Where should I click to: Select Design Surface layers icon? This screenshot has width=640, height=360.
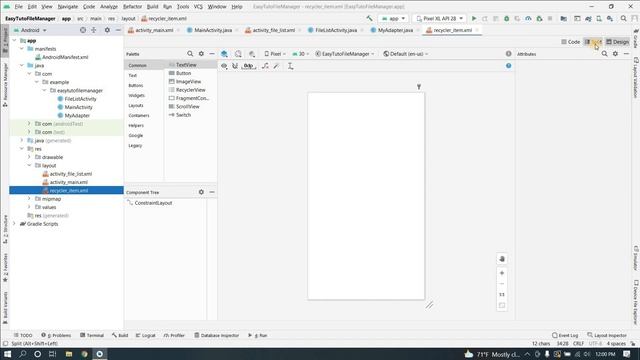click(x=224, y=53)
